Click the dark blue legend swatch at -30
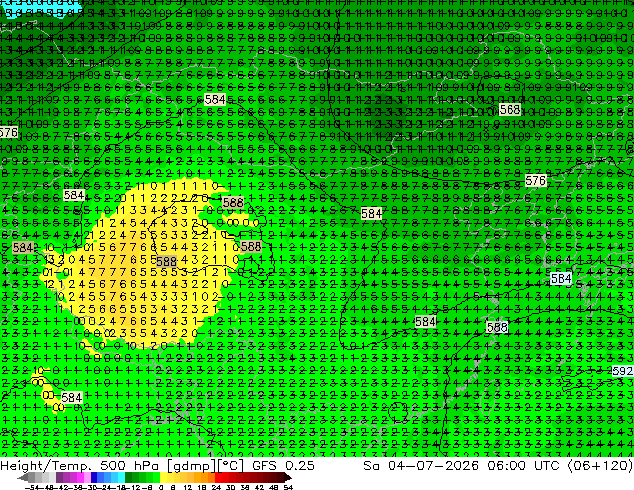Viewport: 634px width, 490px height. tap(94, 477)
